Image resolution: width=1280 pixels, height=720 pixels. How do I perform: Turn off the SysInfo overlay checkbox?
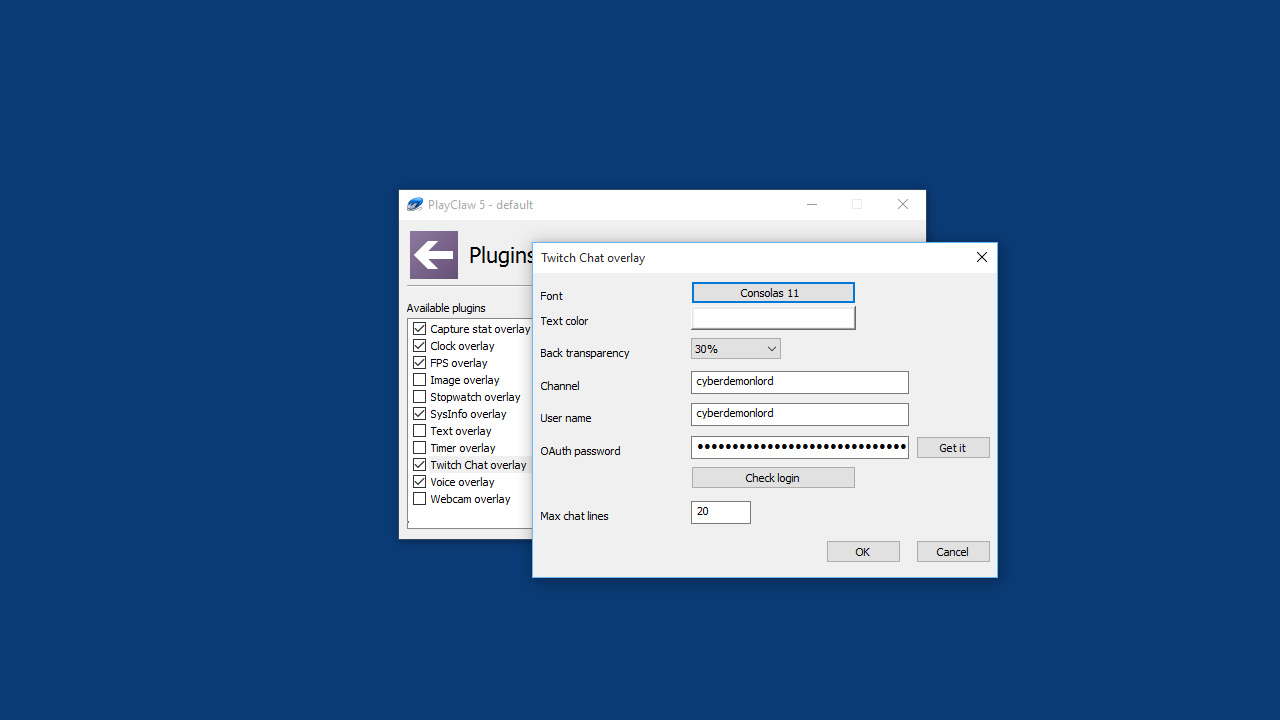pyautogui.click(x=420, y=414)
